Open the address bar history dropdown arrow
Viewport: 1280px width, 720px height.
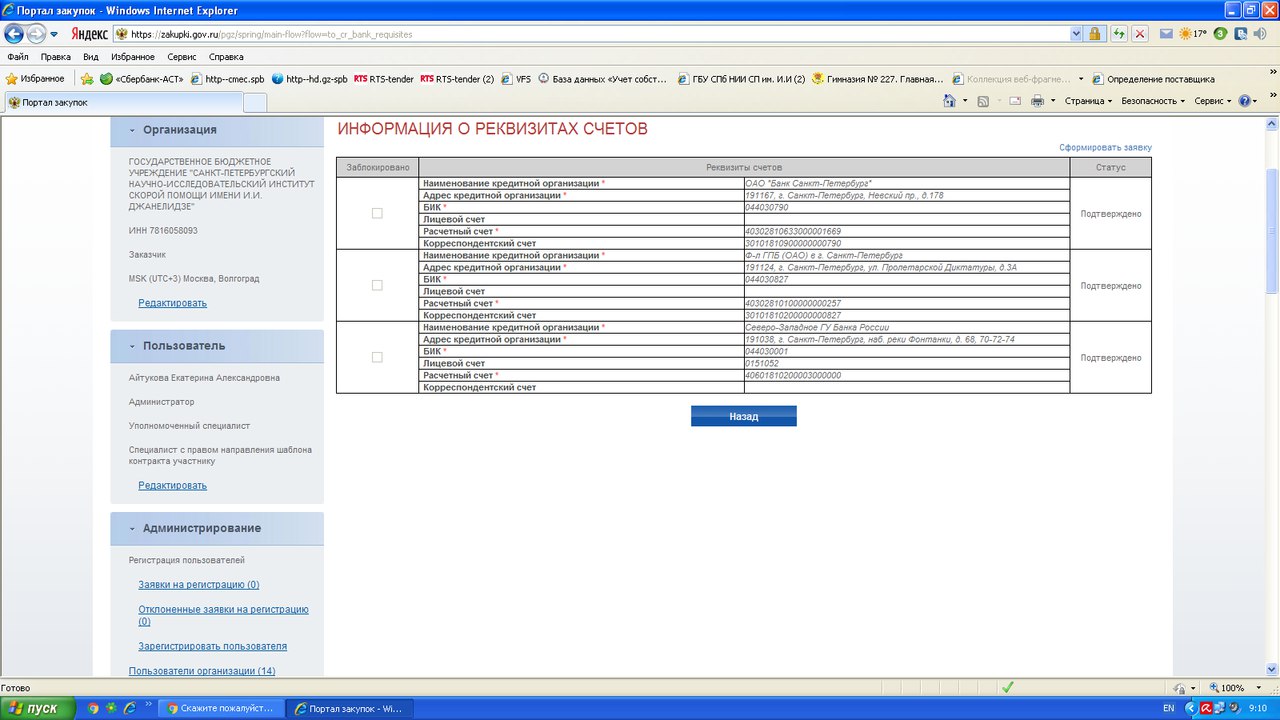[1076, 33]
